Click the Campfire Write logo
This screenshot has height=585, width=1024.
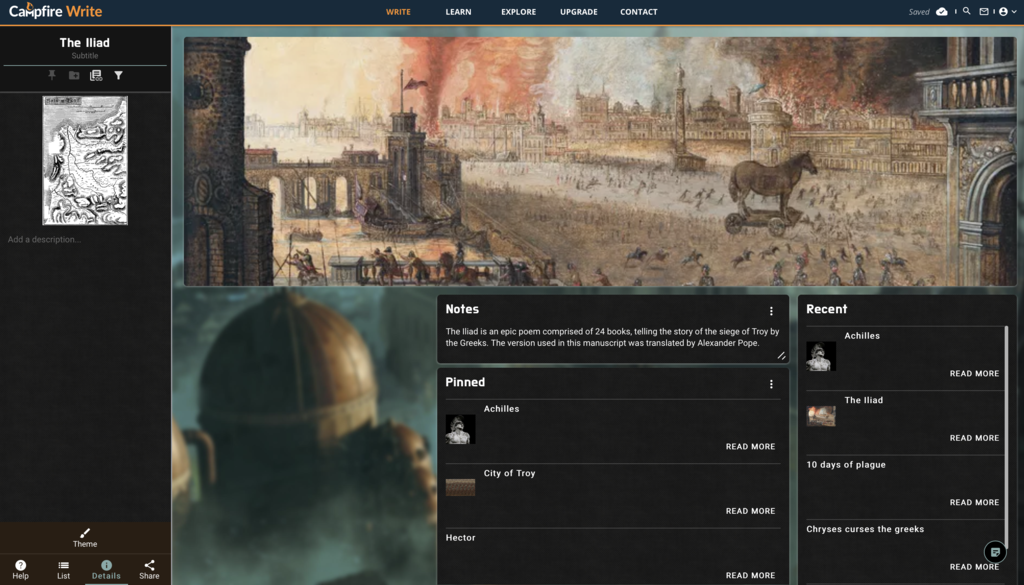[56, 11]
